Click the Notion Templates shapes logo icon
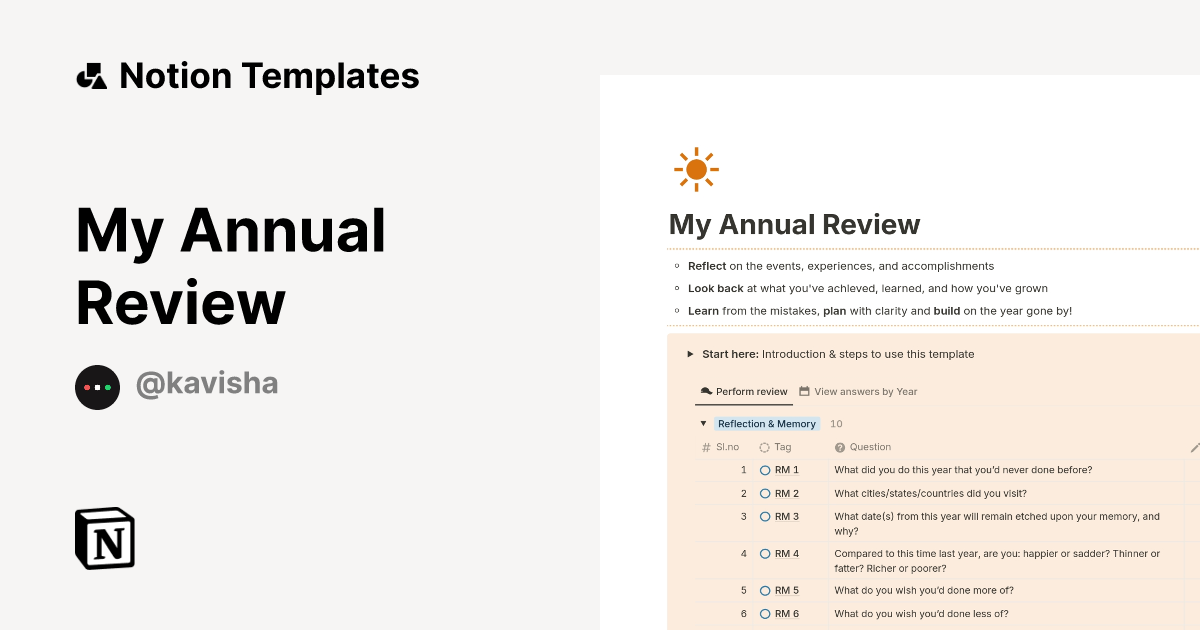This screenshot has height=630, width=1200. (91, 76)
